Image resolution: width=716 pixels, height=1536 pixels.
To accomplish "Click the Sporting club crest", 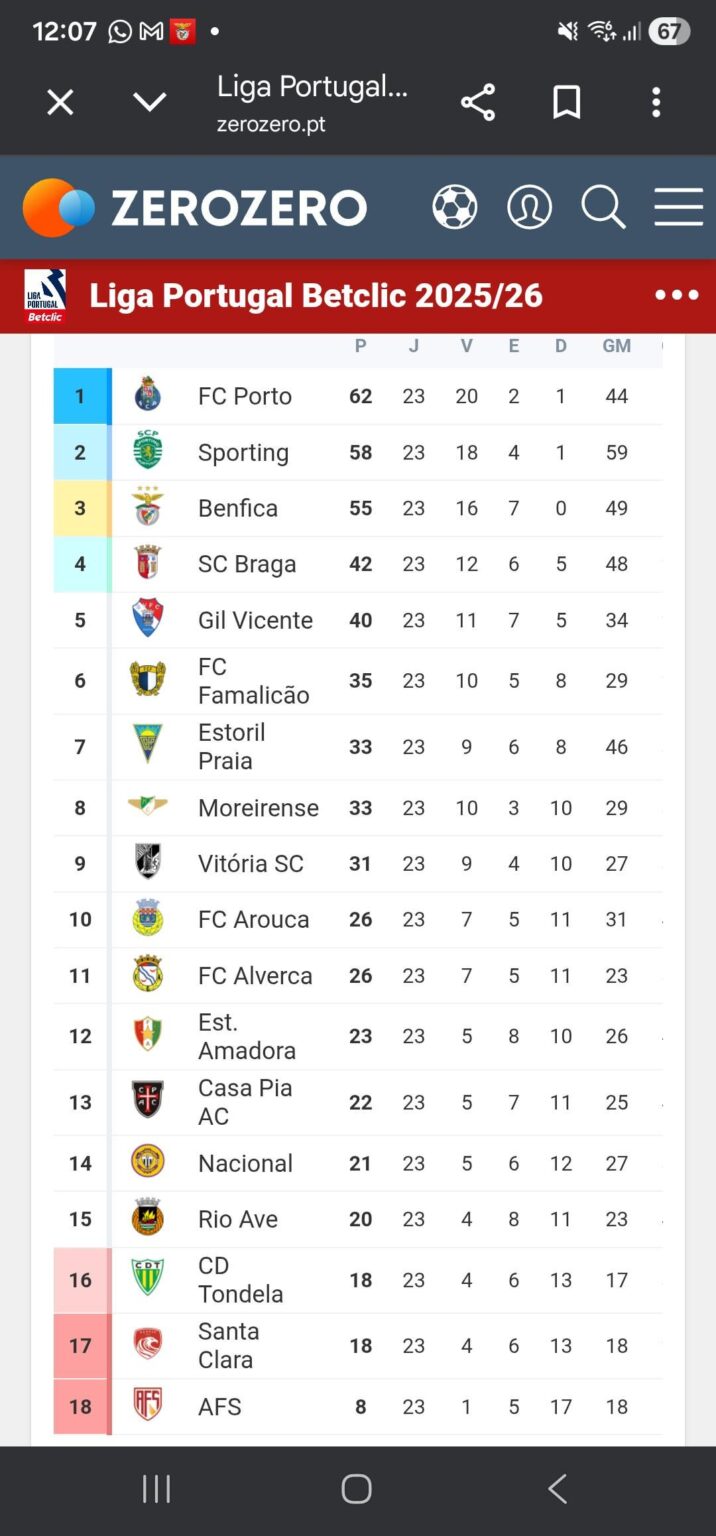I will (x=147, y=452).
